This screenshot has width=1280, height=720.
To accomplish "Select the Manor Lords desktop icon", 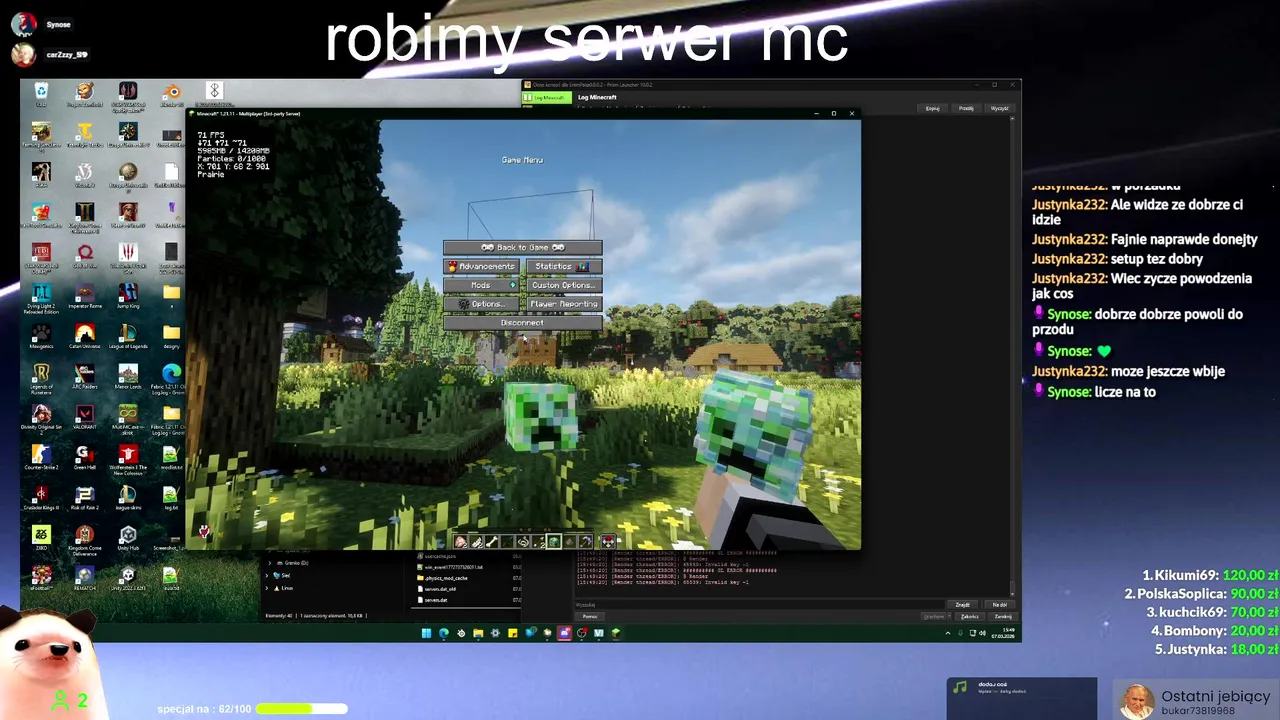I will (x=128, y=377).
